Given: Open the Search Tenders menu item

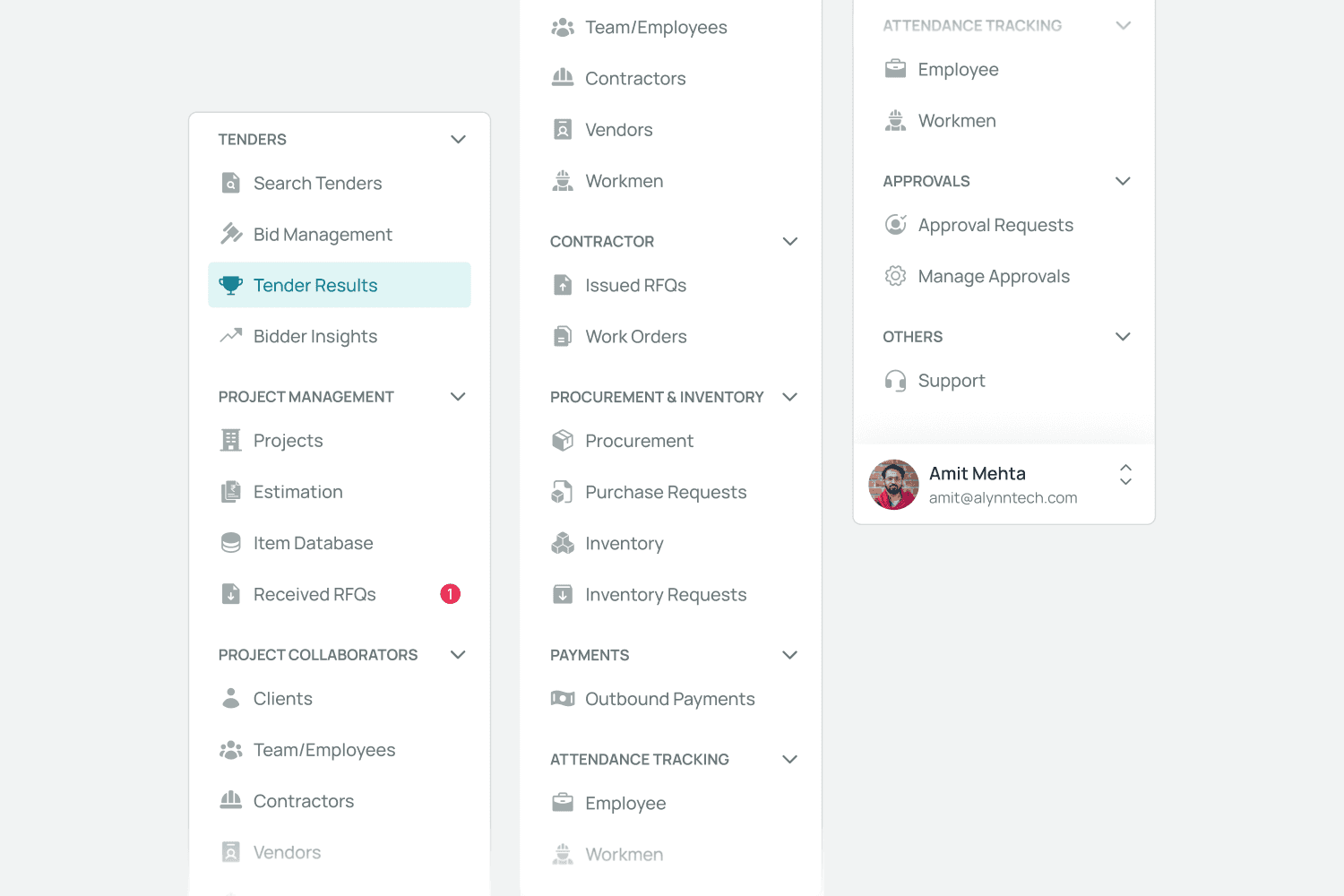Looking at the screenshot, I should click(x=340, y=183).
